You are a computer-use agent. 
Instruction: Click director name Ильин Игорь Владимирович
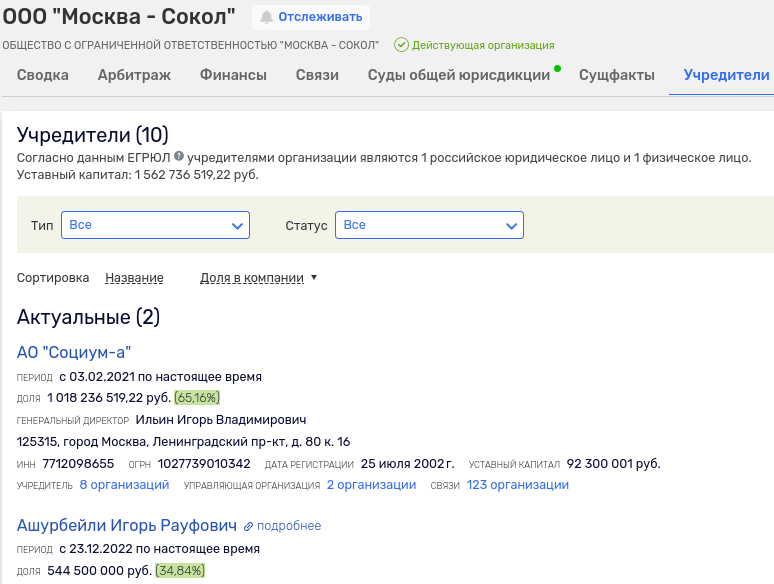click(221, 420)
